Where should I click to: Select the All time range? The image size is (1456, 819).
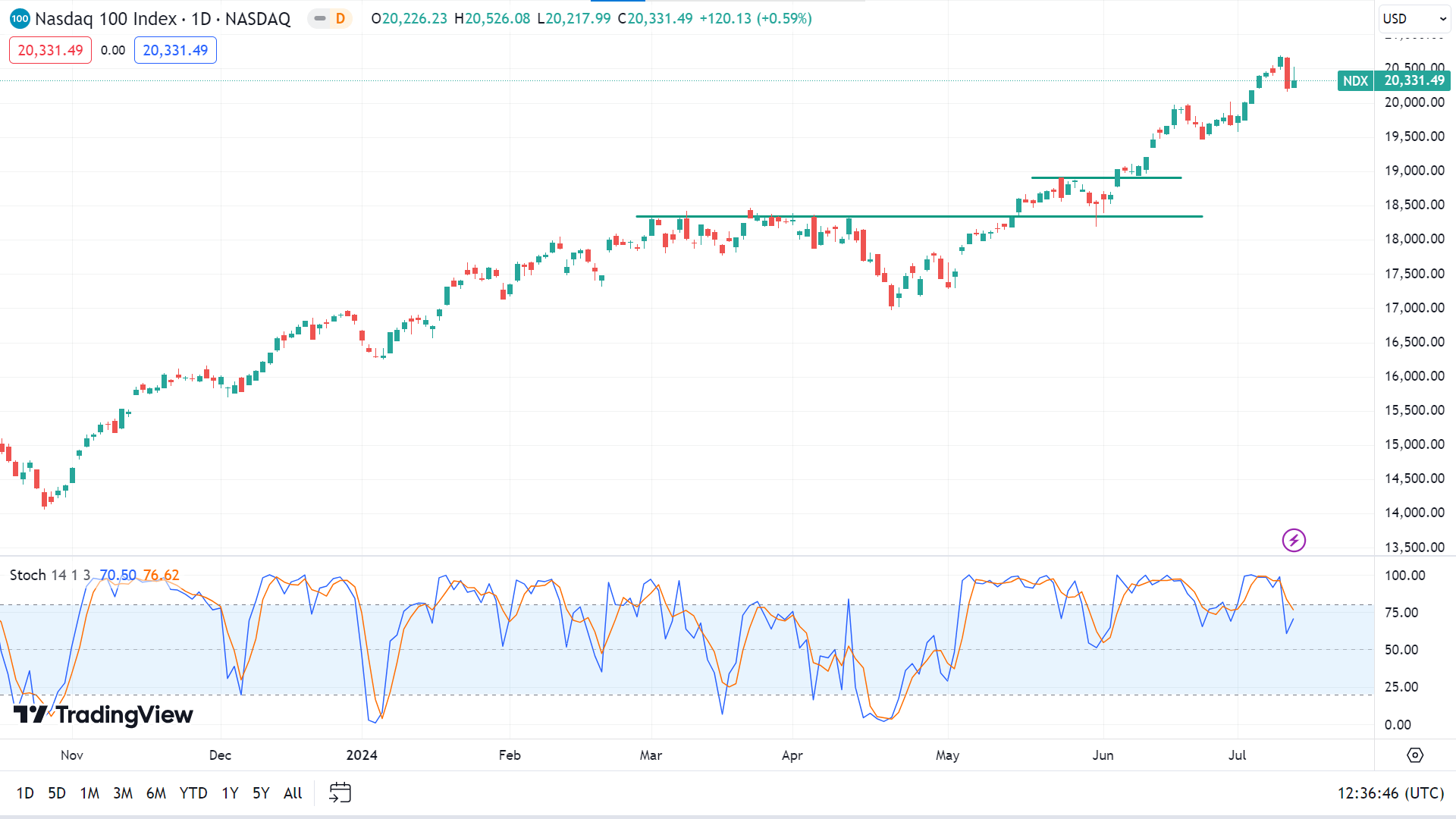[293, 793]
